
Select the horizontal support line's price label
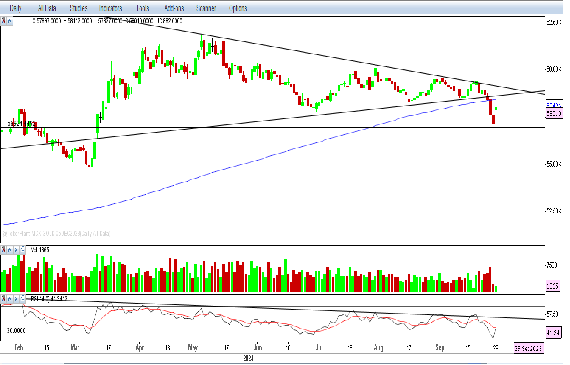[x=22, y=124]
